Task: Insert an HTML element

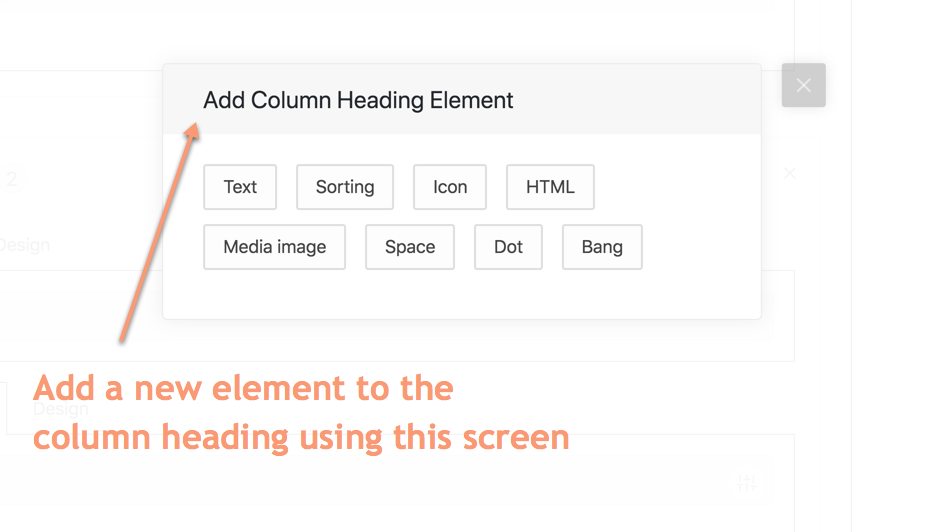Action: (x=550, y=187)
